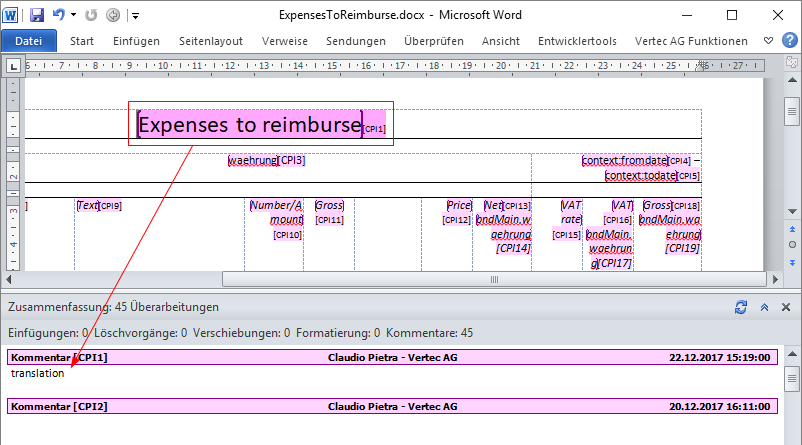Click the Undo arrow icon
This screenshot has height=445, width=802.
click(x=59, y=16)
